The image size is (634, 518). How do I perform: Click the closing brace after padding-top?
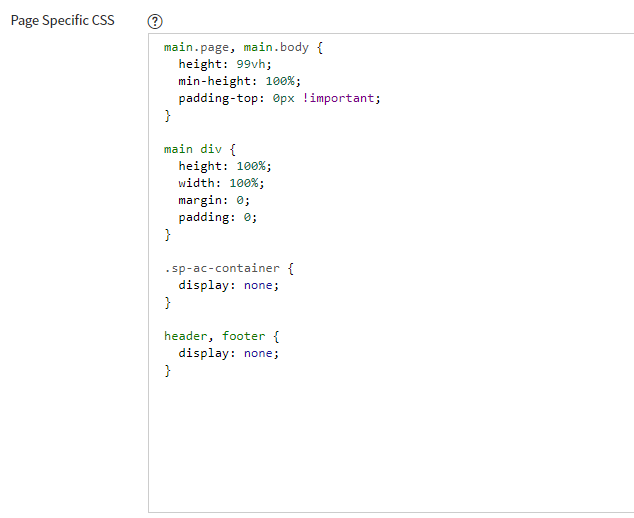(167, 116)
